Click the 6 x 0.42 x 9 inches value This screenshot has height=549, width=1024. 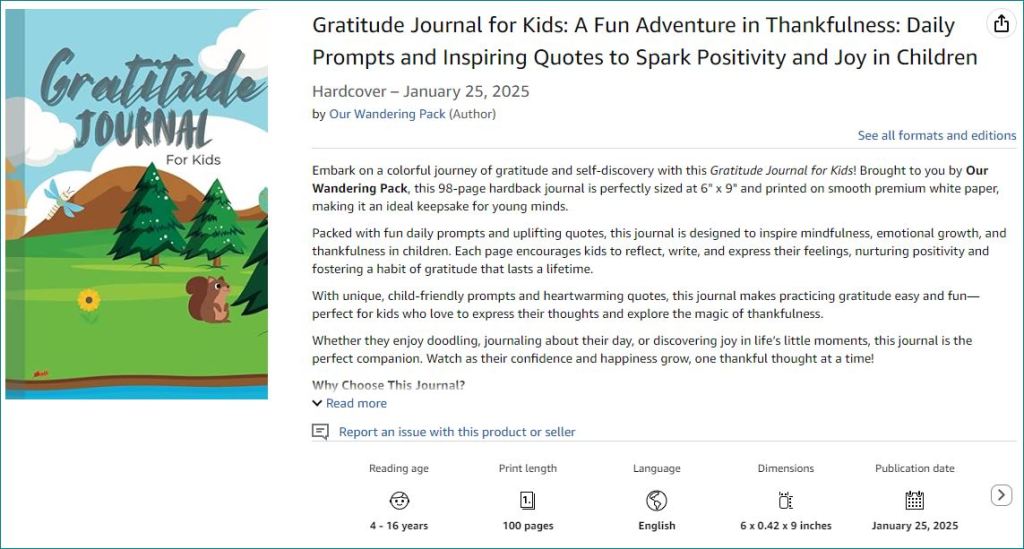tap(786, 526)
